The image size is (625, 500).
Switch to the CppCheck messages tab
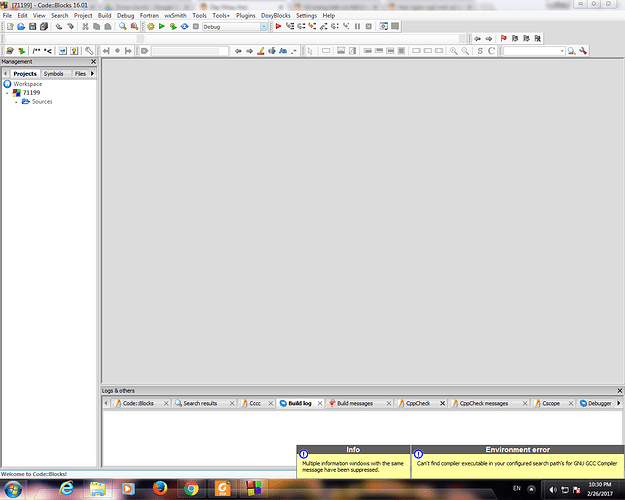(x=483, y=404)
